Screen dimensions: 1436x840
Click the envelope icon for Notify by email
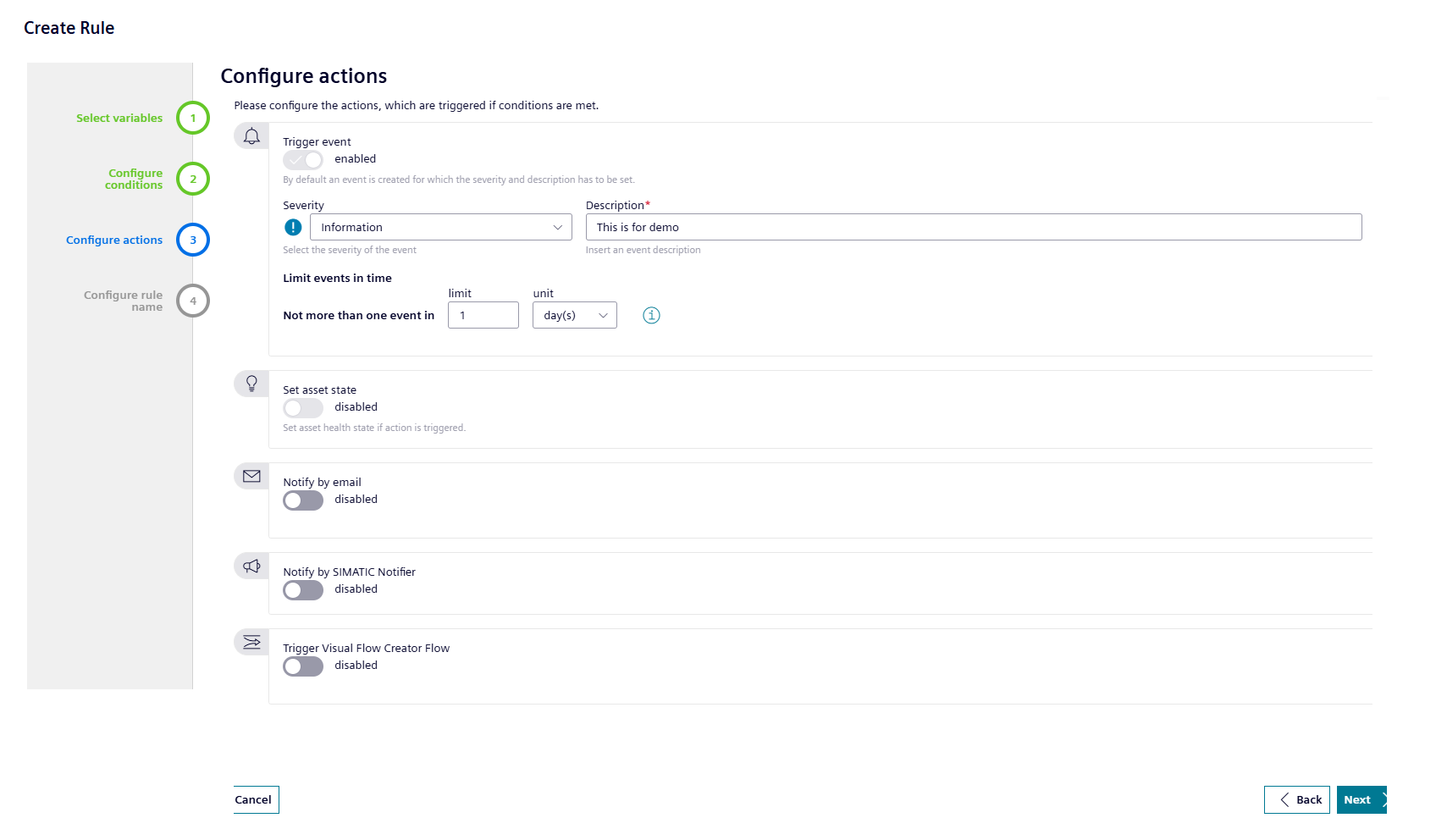(x=251, y=476)
